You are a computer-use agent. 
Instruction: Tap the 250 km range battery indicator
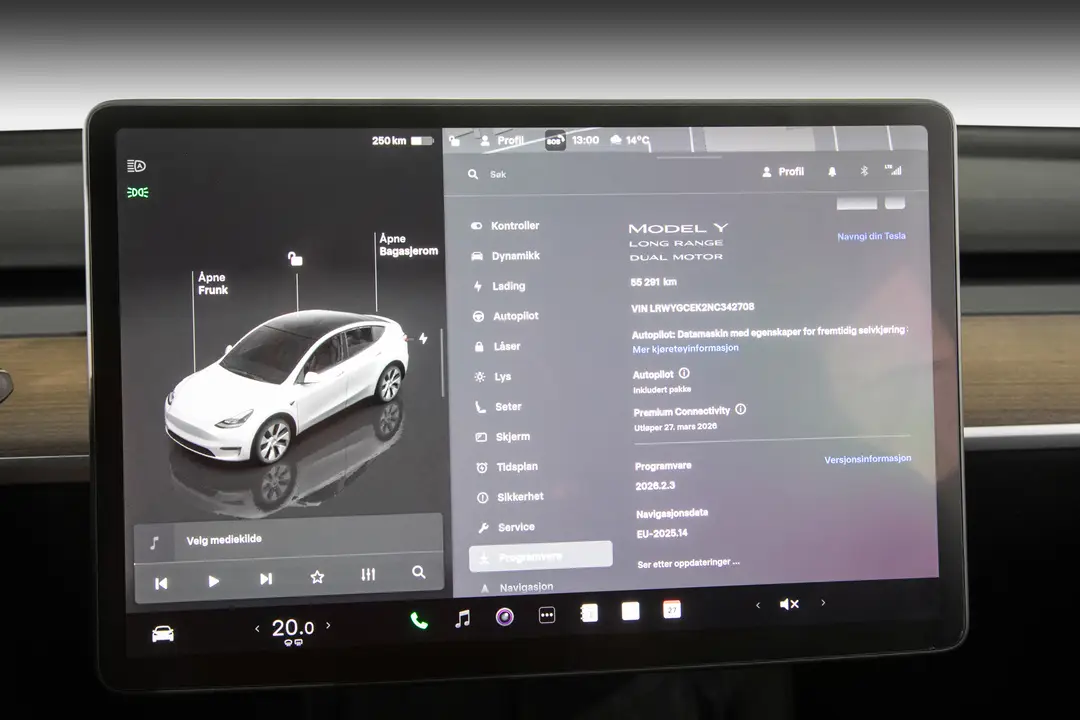point(403,141)
